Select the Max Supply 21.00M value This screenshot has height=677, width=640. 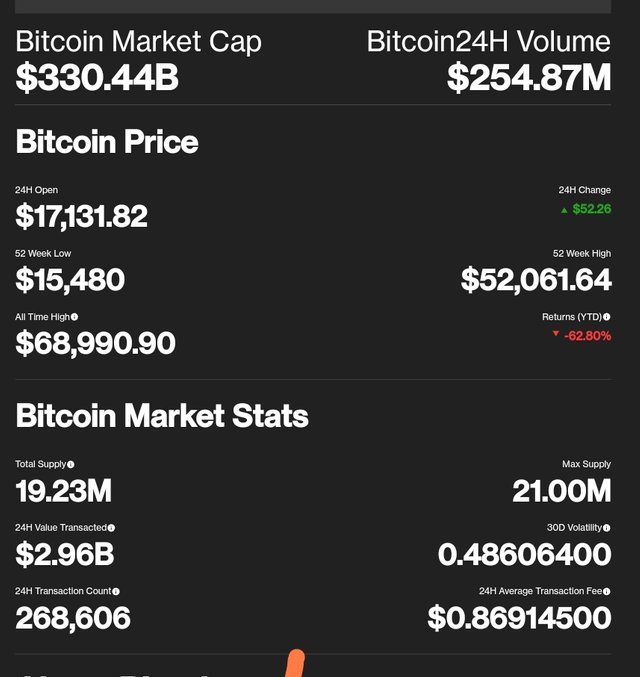[562, 491]
